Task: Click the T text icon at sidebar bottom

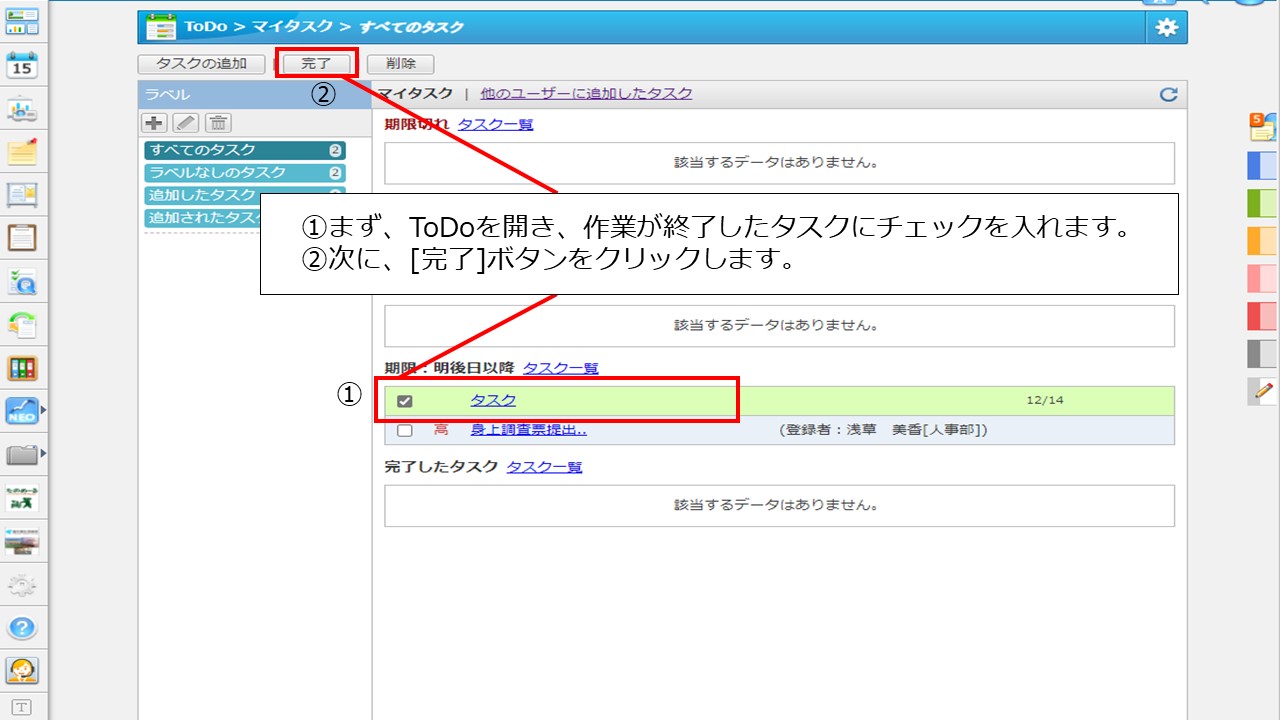Action: coord(22,707)
